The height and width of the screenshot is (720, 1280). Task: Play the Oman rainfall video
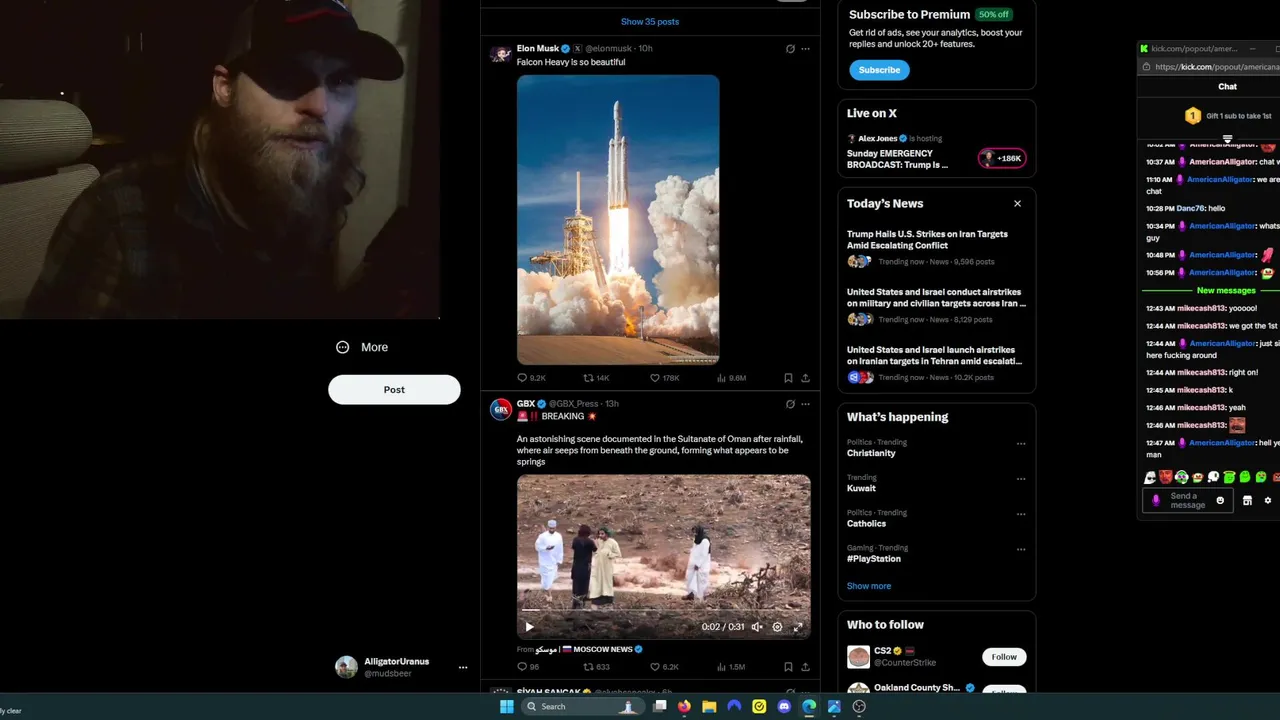click(x=529, y=627)
